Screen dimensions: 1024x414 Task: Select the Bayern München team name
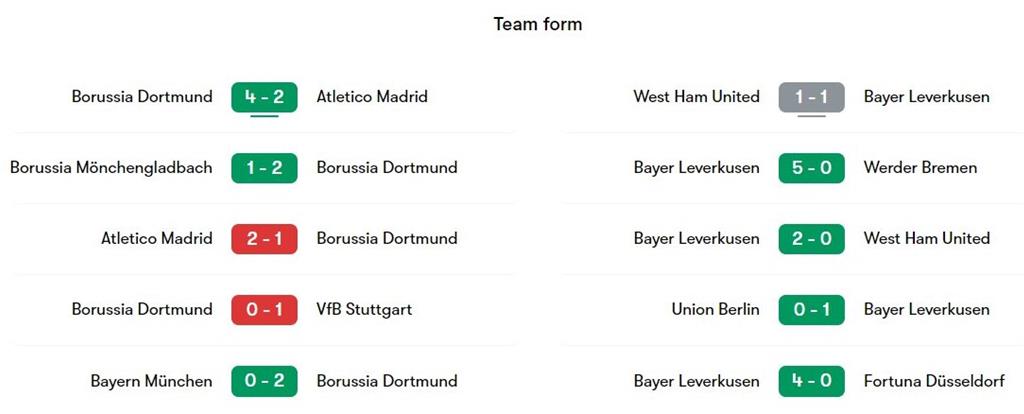click(x=151, y=381)
